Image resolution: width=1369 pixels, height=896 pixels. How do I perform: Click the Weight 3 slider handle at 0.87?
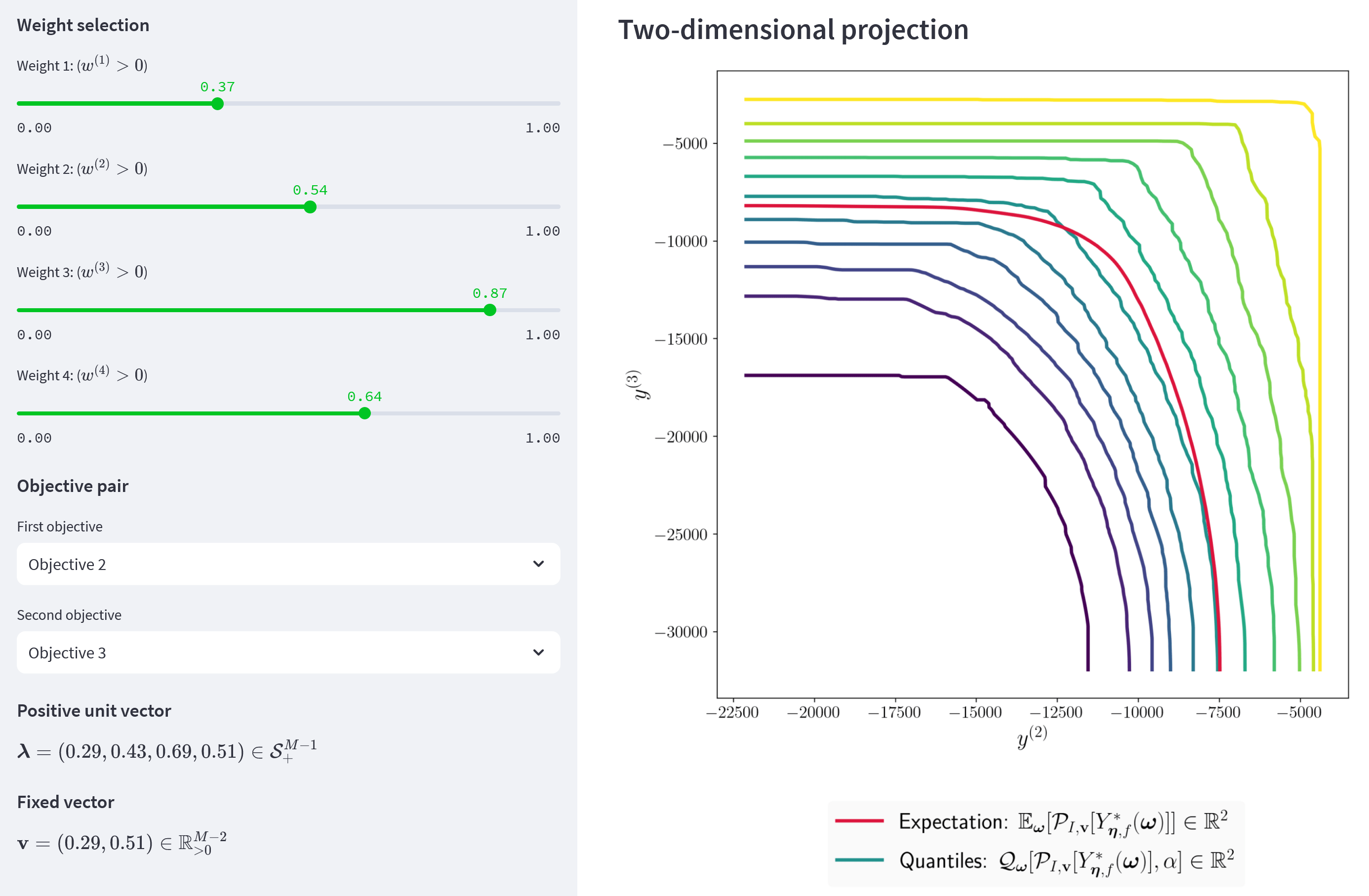tap(489, 310)
